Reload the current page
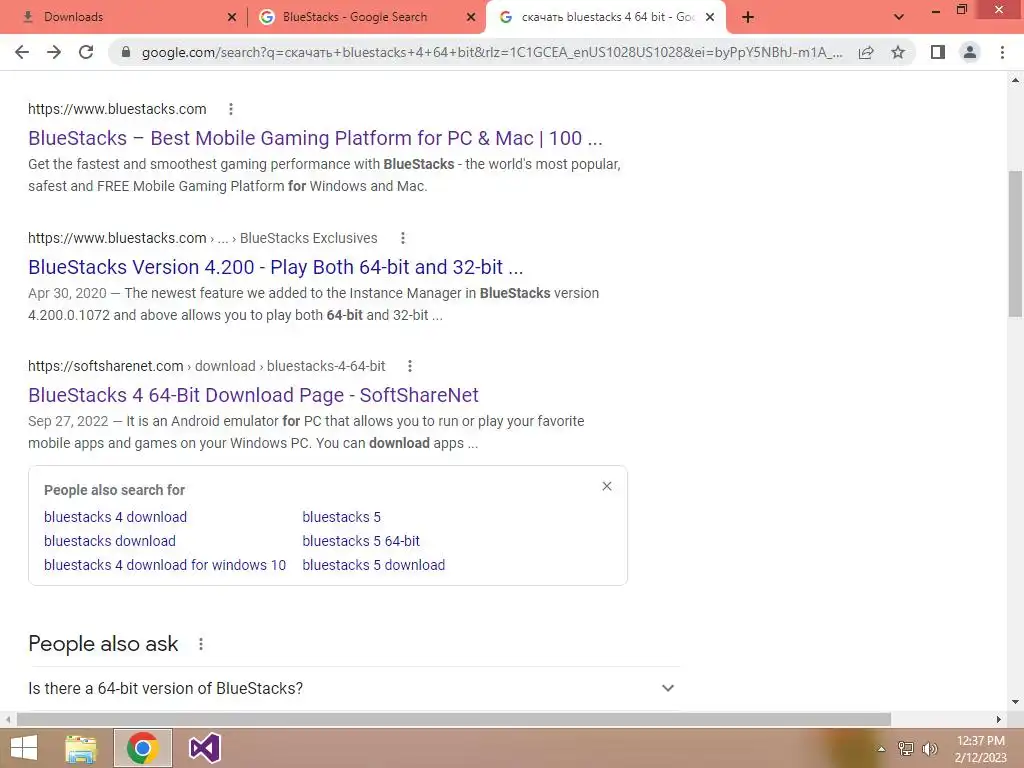The height and width of the screenshot is (768, 1024). [86, 52]
